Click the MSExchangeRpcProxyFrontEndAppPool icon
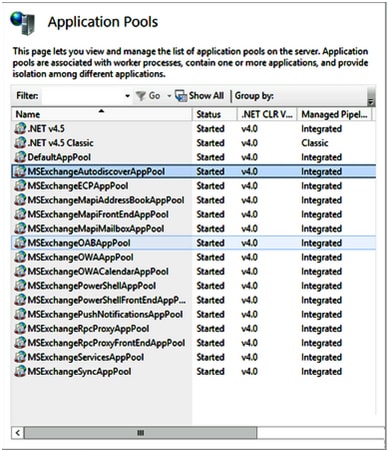The width and height of the screenshot is (390, 450). [20, 343]
